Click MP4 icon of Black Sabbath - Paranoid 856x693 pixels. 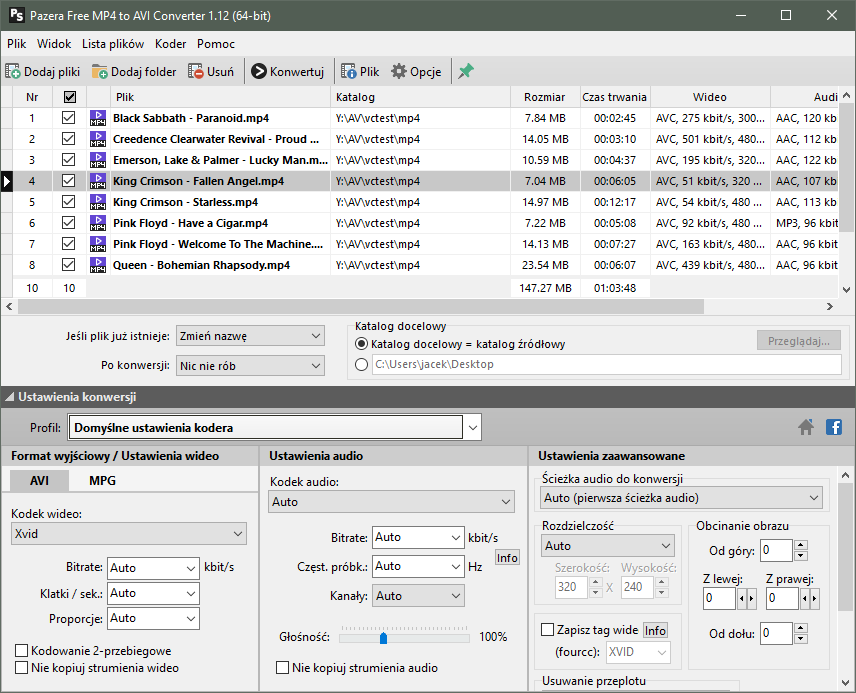[x=98, y=118]
